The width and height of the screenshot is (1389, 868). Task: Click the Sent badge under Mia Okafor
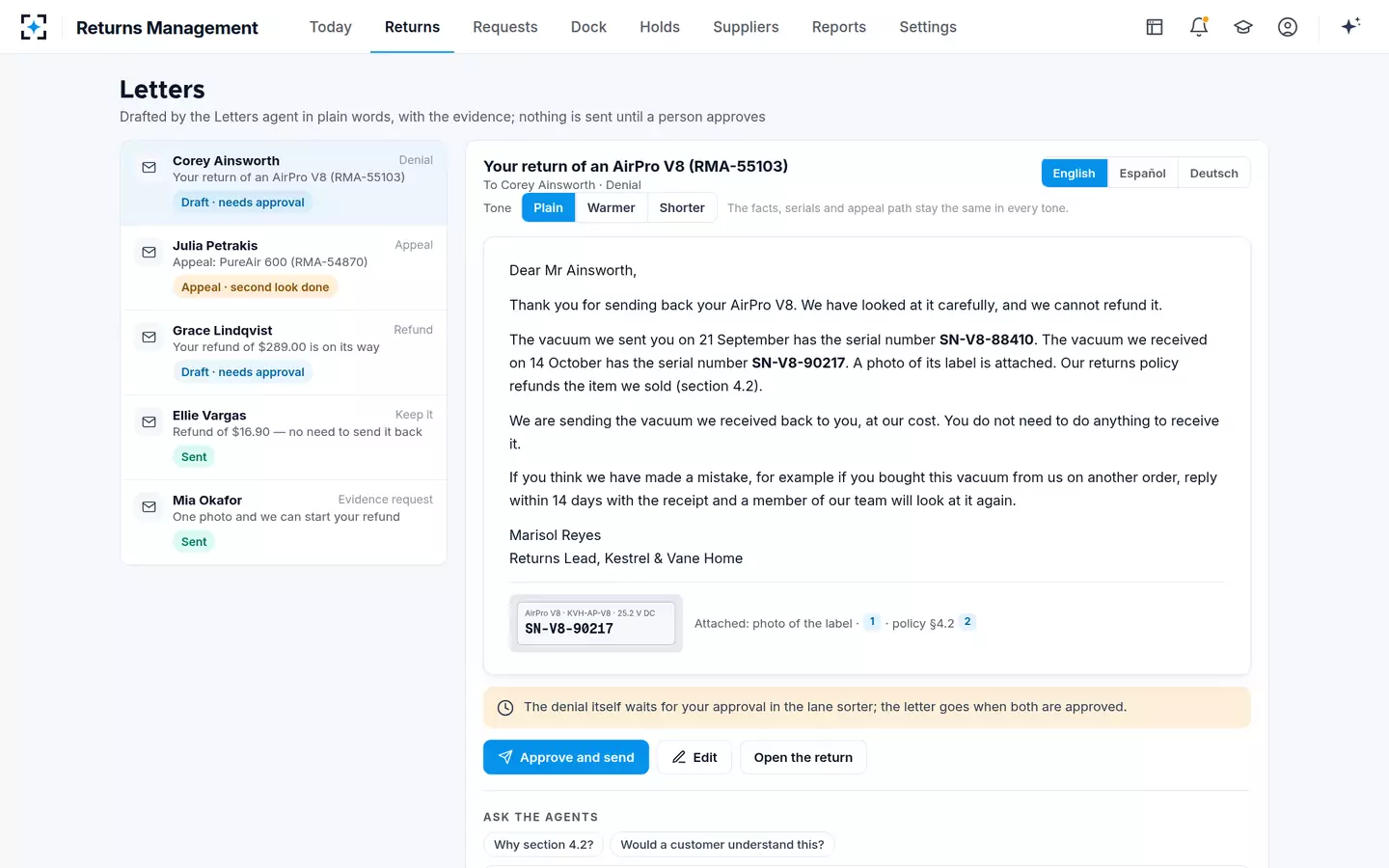[194, 542]
